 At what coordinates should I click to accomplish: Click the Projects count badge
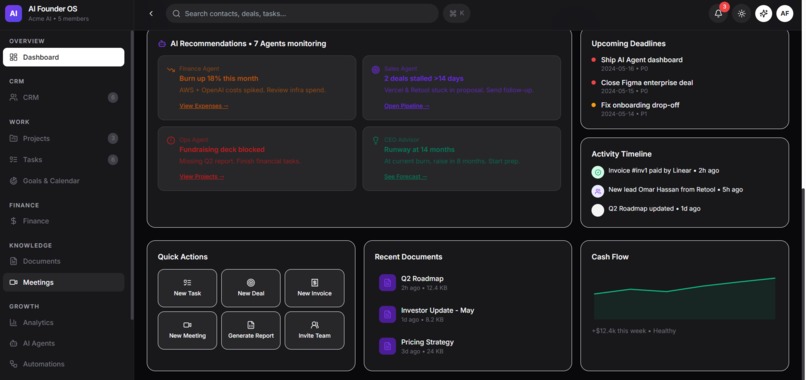click(113, 138)
